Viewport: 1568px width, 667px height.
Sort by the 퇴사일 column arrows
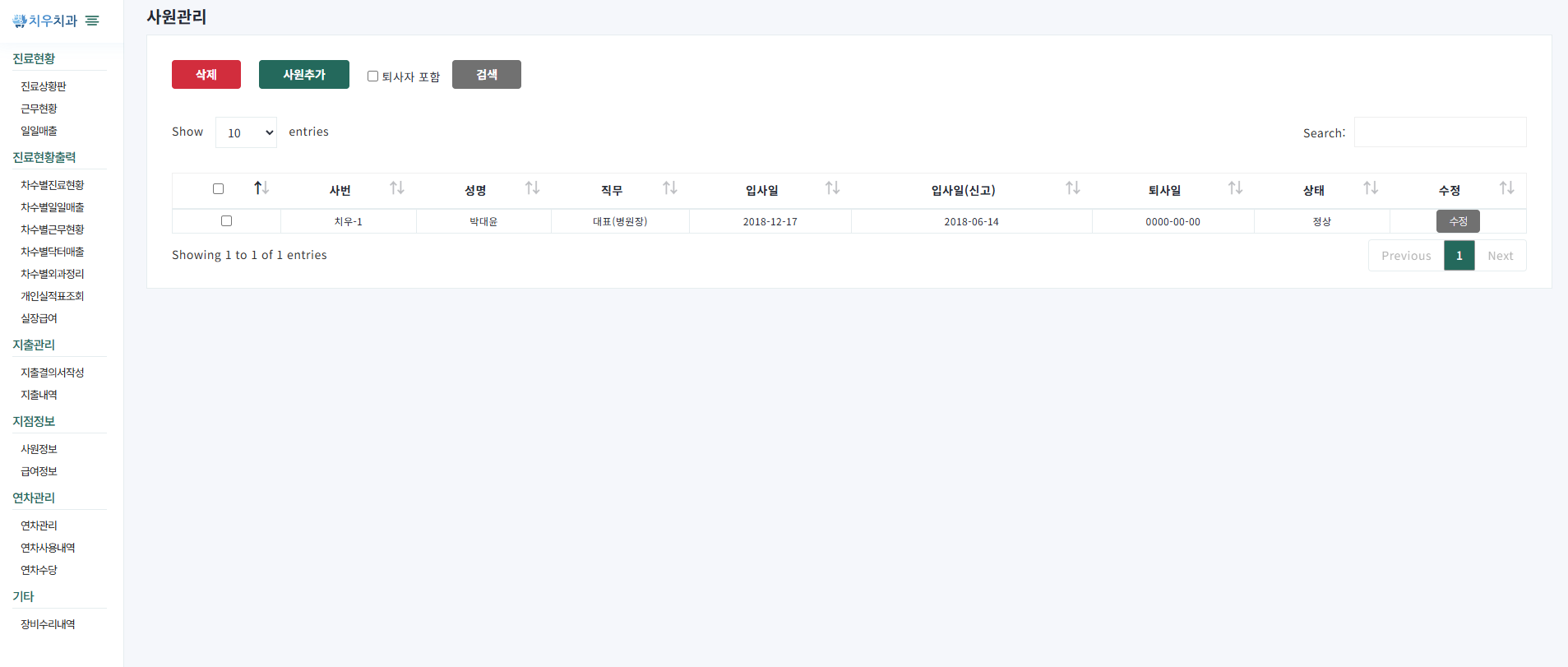pyautogui.click(x=1236, y=188)
